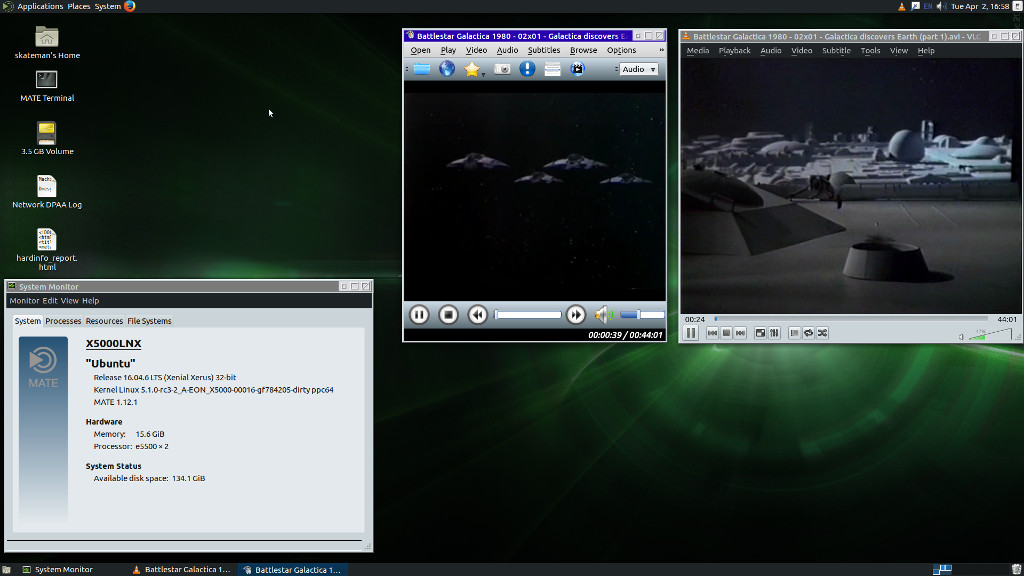Switch to System Monitor's Resources tab
Image resolution: width=1024 pixels, height=576 pixels.
104,321
